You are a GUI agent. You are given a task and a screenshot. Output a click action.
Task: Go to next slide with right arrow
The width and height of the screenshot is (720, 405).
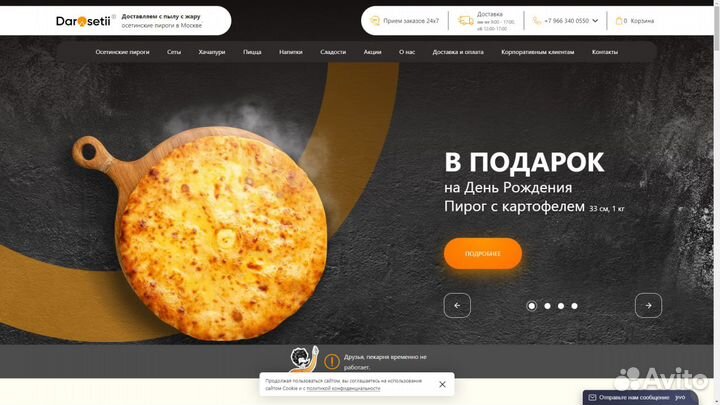[648, 305]
